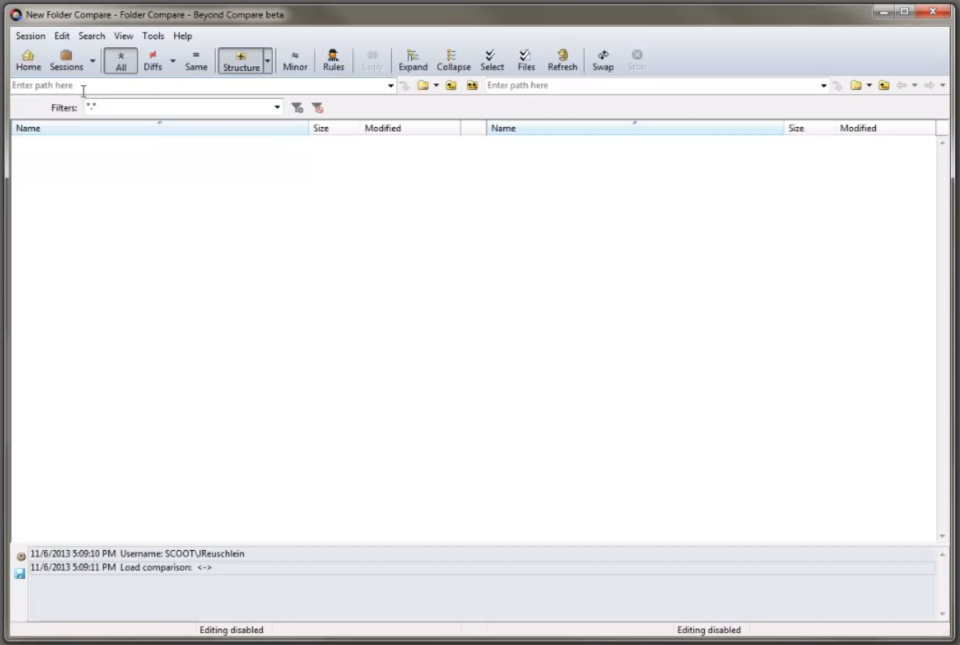Screen dimensions: 960x645
Task: Click the browse folder icon beside left path
Action: [423, 85]
